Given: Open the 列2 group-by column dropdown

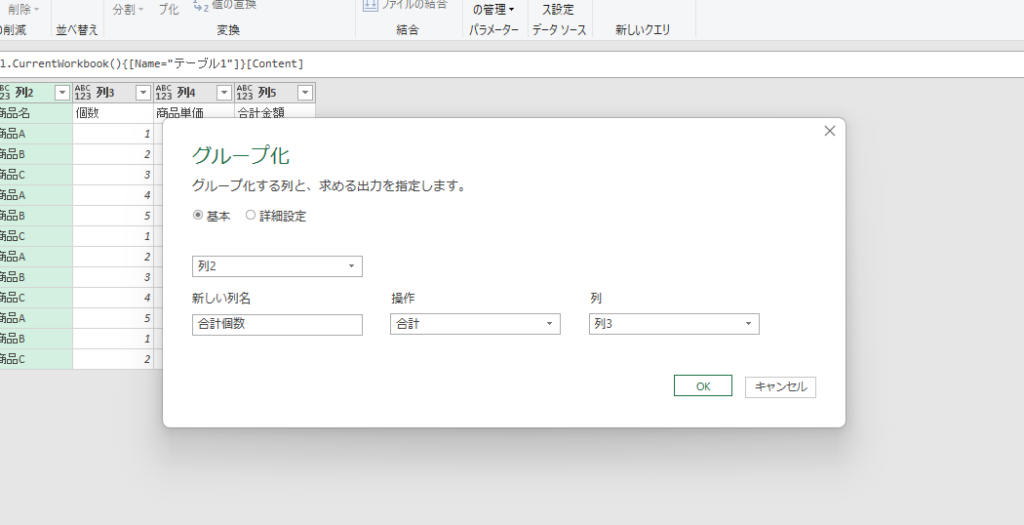Looking at the screenshot, I should tap(277, 266).
